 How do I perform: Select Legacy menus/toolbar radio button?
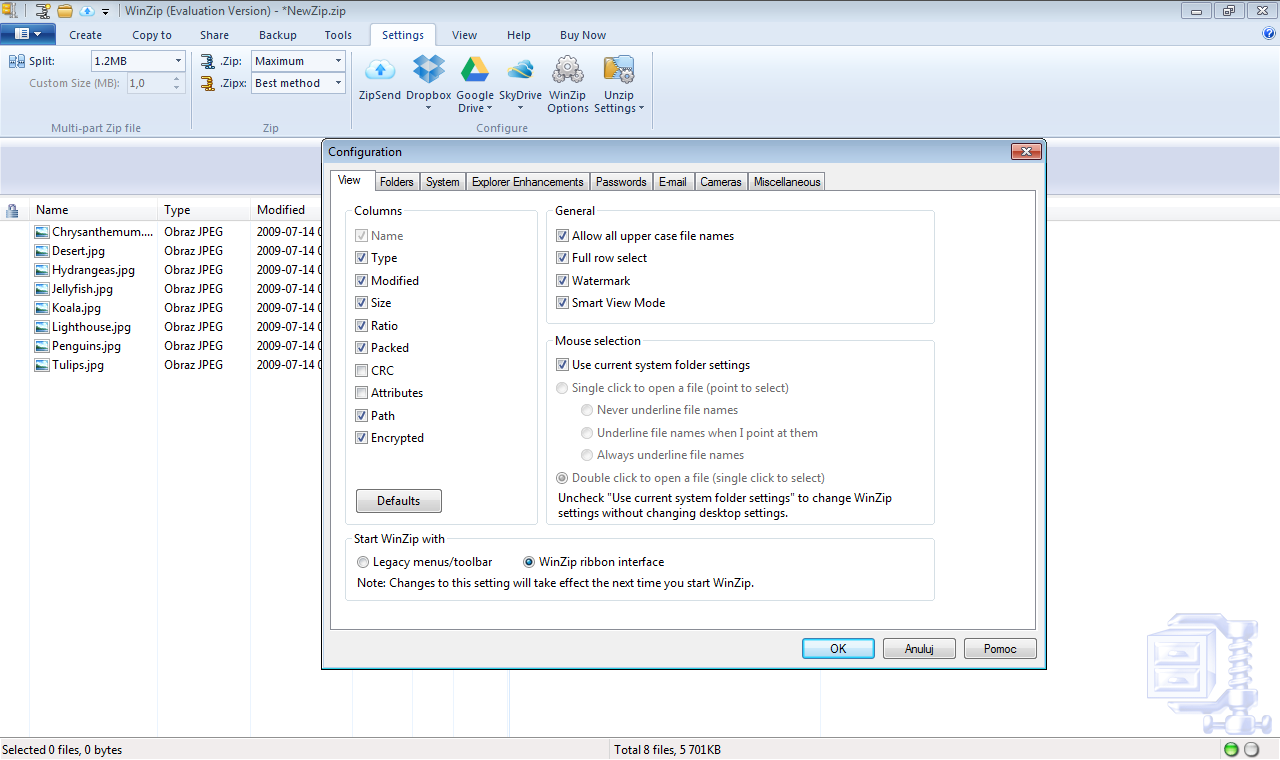(x=363, y=562)
